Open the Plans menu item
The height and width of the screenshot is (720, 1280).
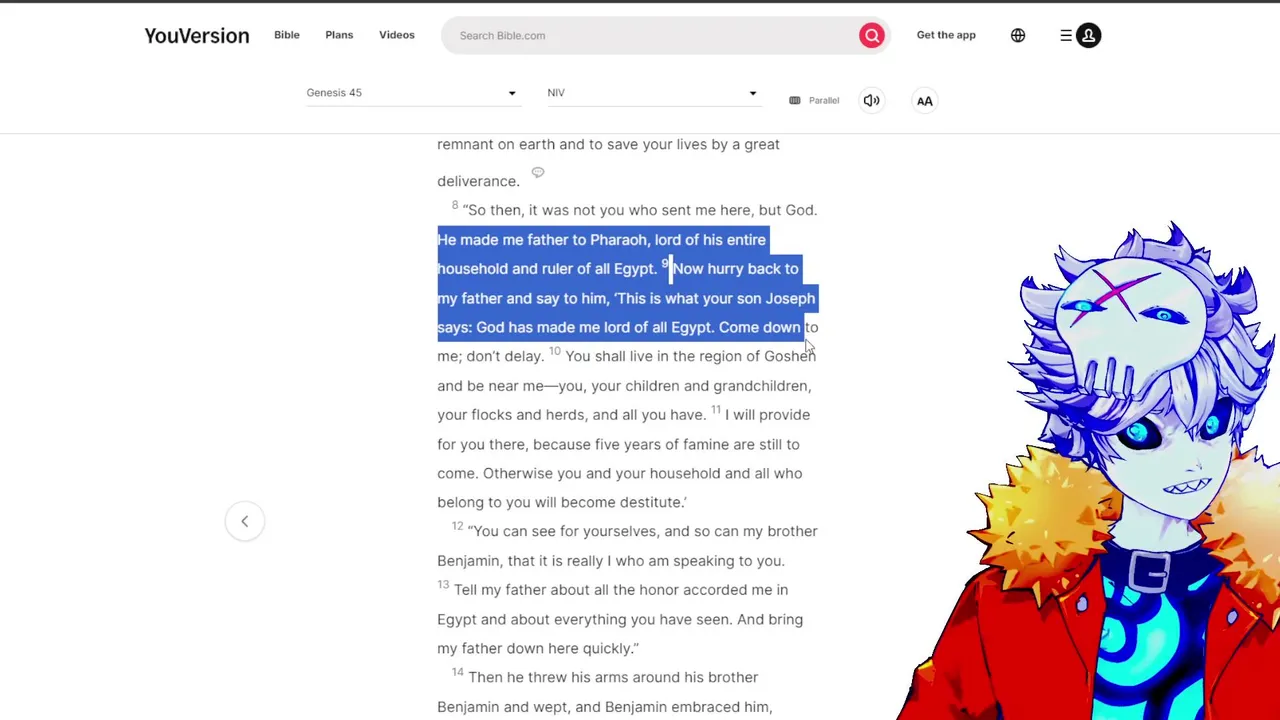[x=339, y=35]
